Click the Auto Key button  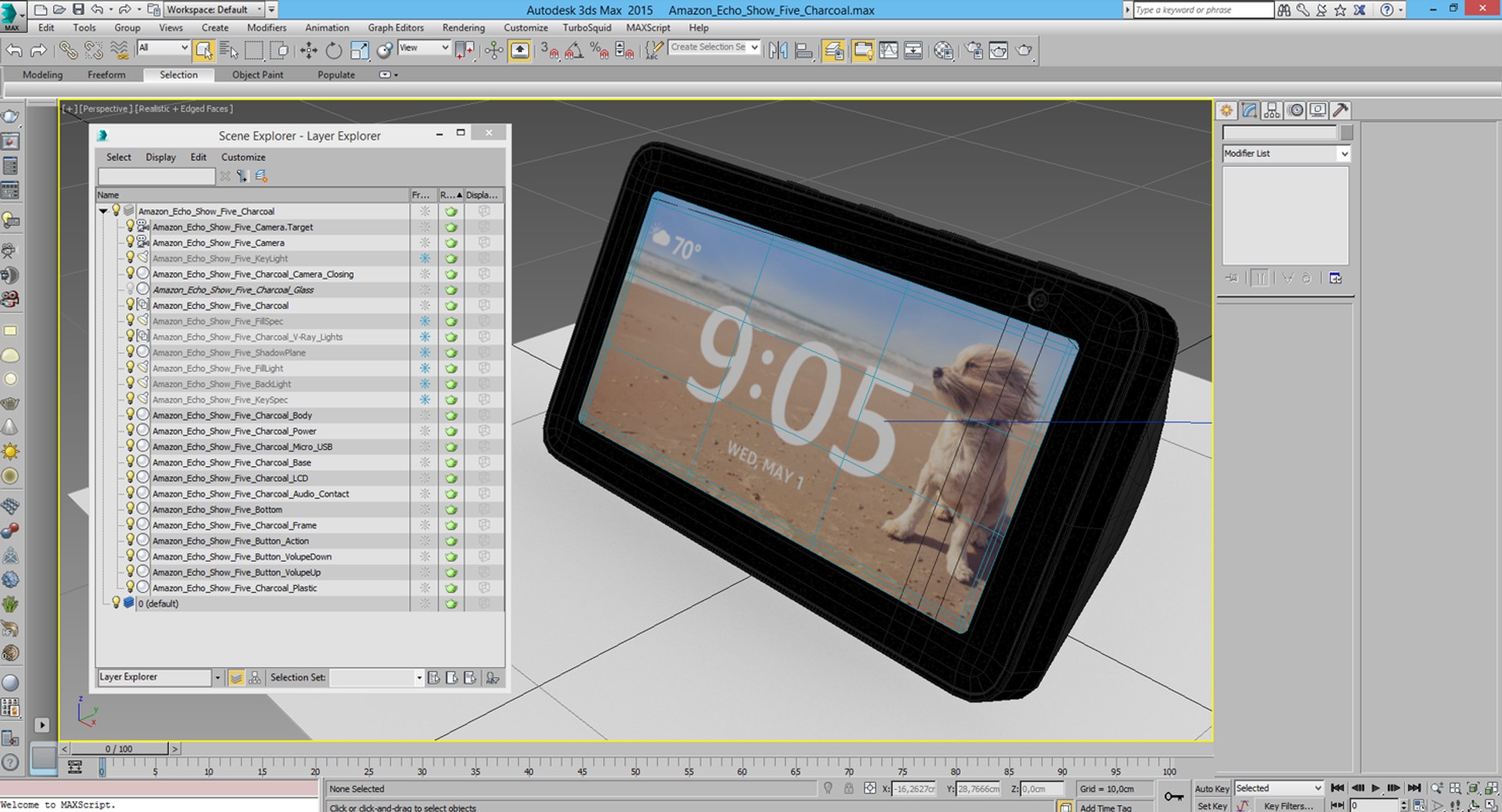1212,789
